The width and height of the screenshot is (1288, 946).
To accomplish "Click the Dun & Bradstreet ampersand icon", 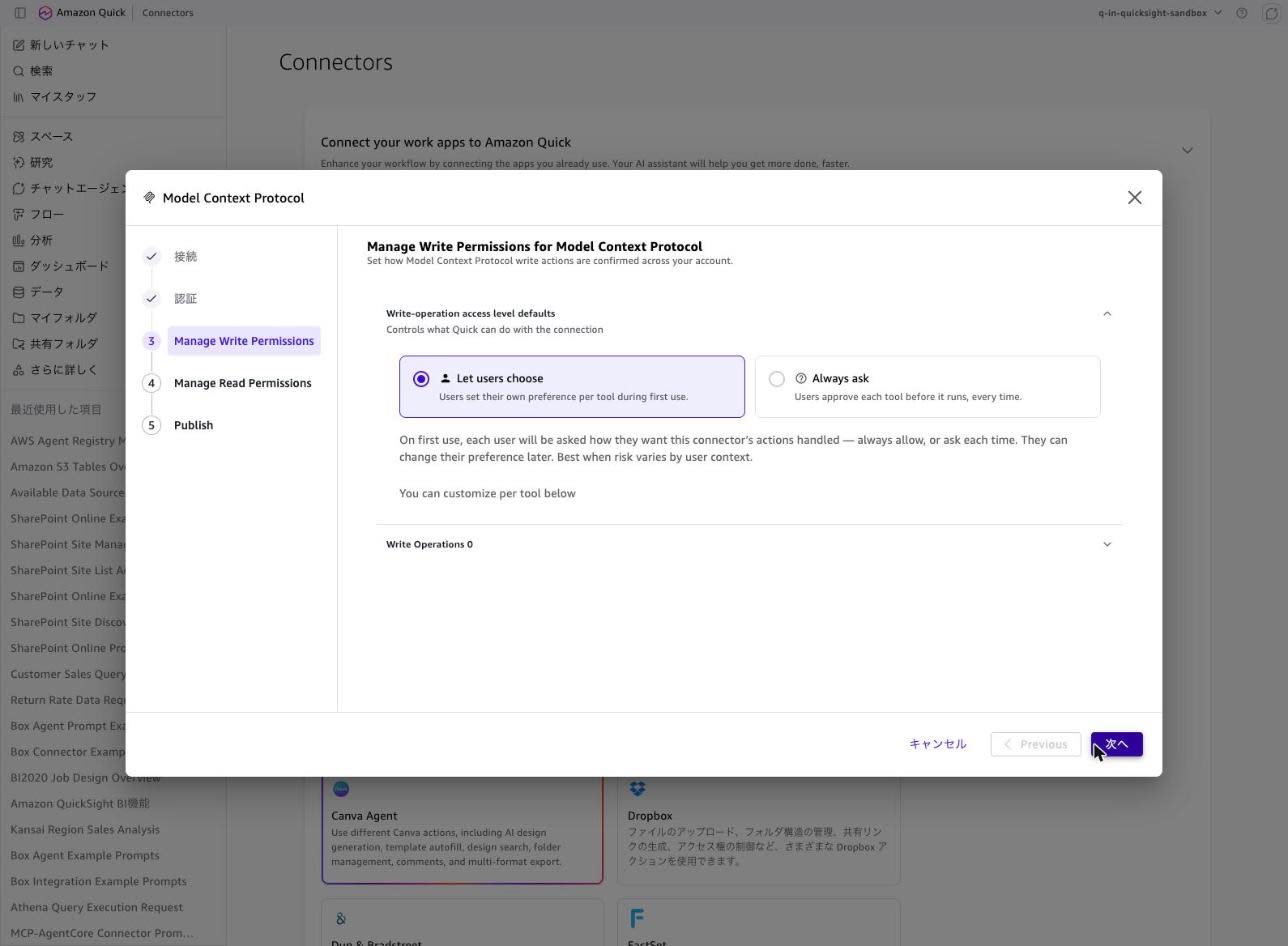I will (x=341, y=918).
